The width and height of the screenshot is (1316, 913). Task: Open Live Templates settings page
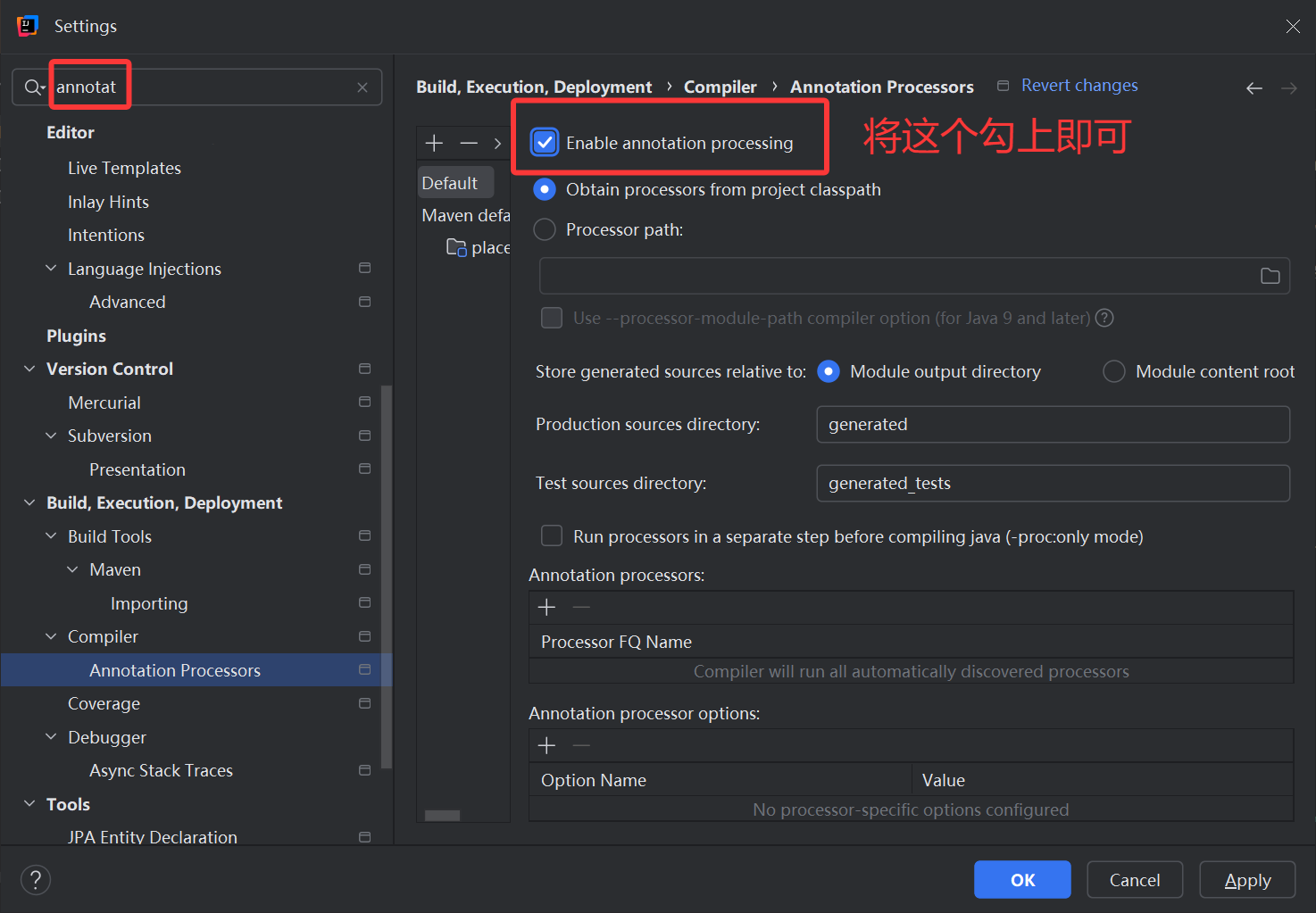(x=124, y=168)
